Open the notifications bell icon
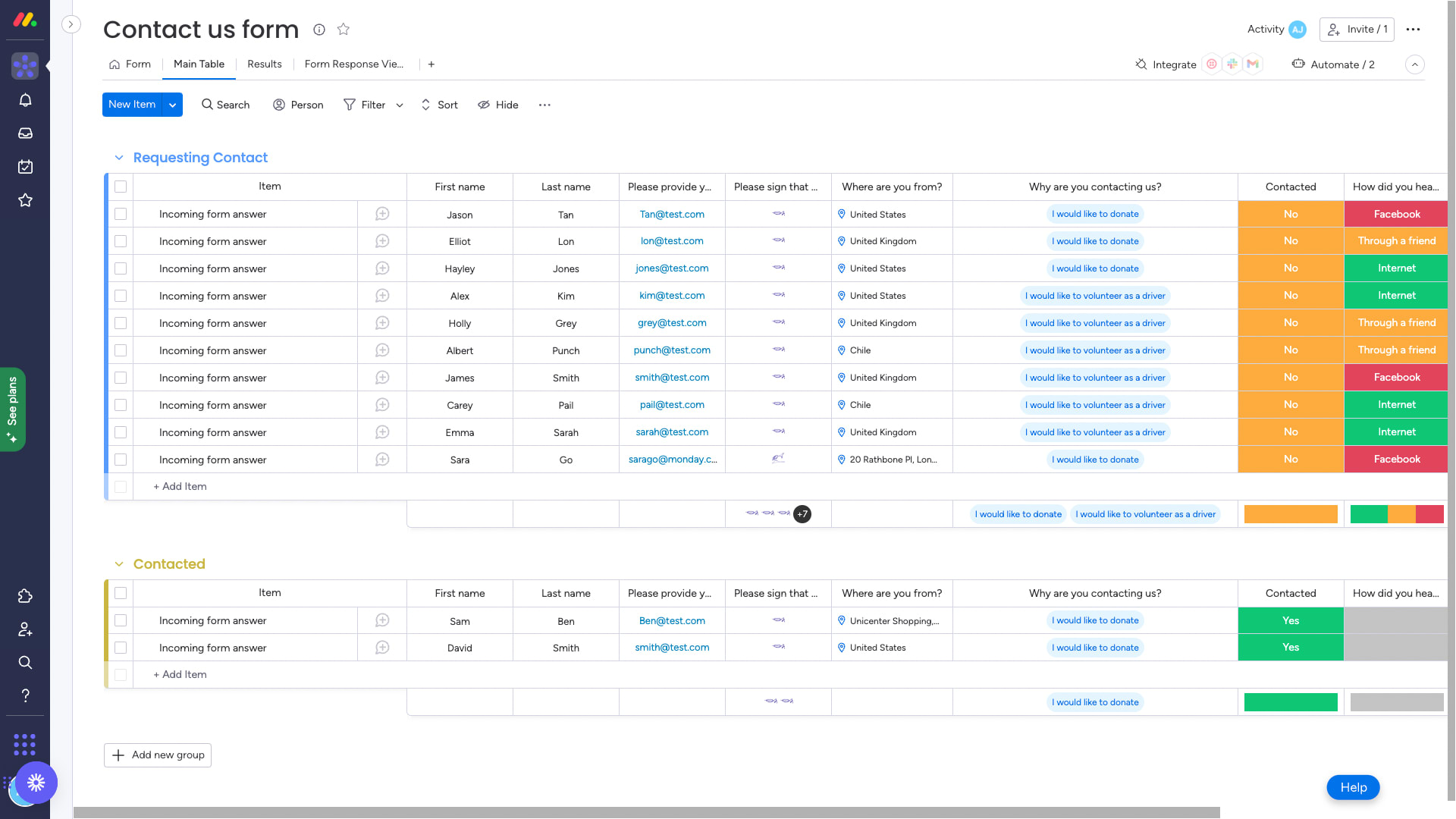Image resolution: width=1456 pixels, height=819 pixels. click(25, 100)
